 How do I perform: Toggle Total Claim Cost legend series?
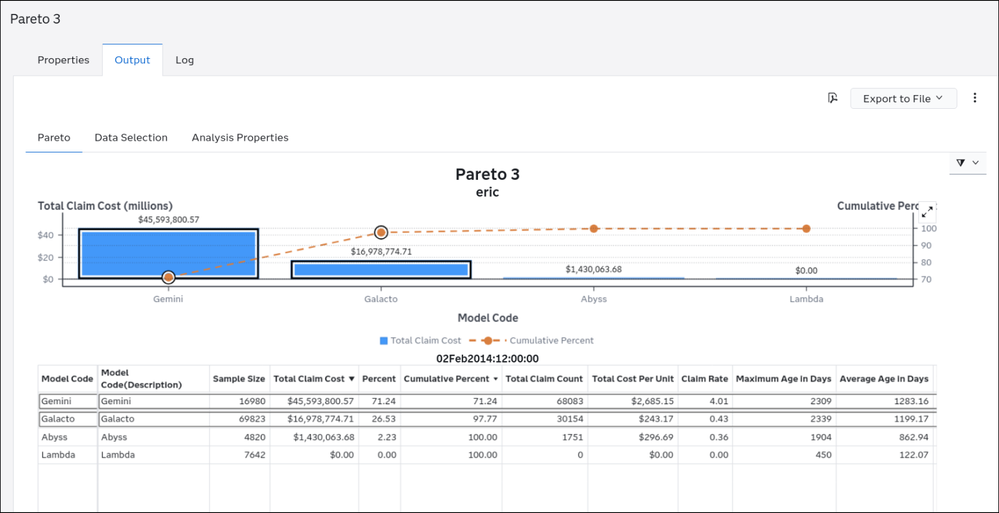tap(420, 340)
